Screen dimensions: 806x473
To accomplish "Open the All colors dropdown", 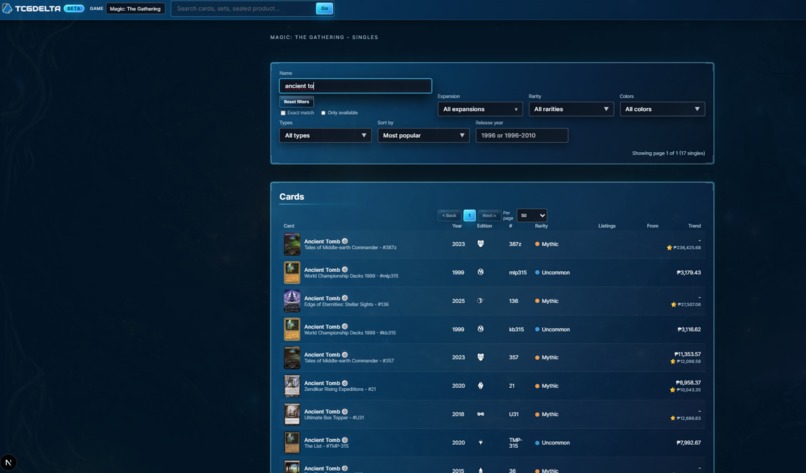I will click(662, 109).
